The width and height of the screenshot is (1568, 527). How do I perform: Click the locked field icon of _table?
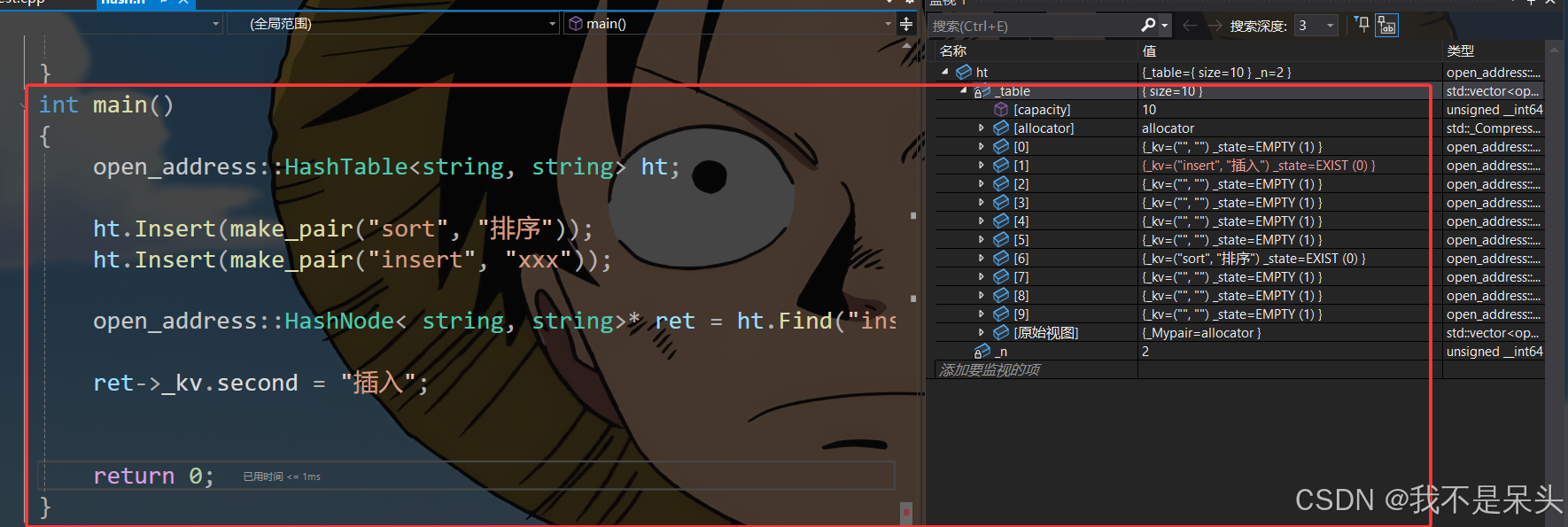[982, 91]
